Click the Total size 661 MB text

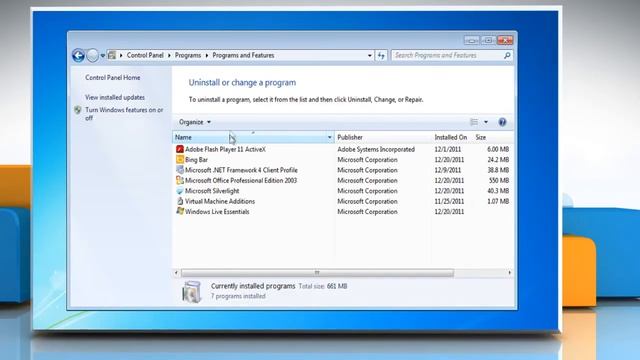tap(323, 287)
